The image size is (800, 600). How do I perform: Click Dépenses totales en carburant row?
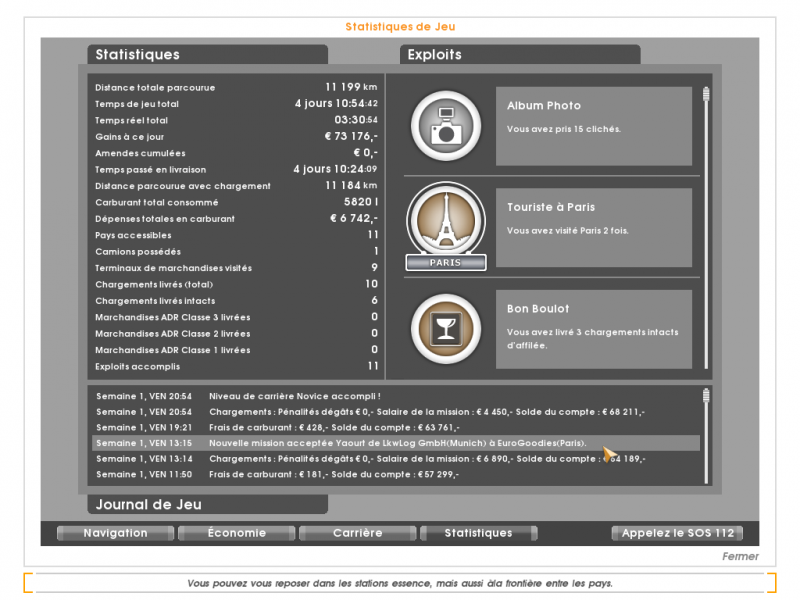click(x=236, y=218)
